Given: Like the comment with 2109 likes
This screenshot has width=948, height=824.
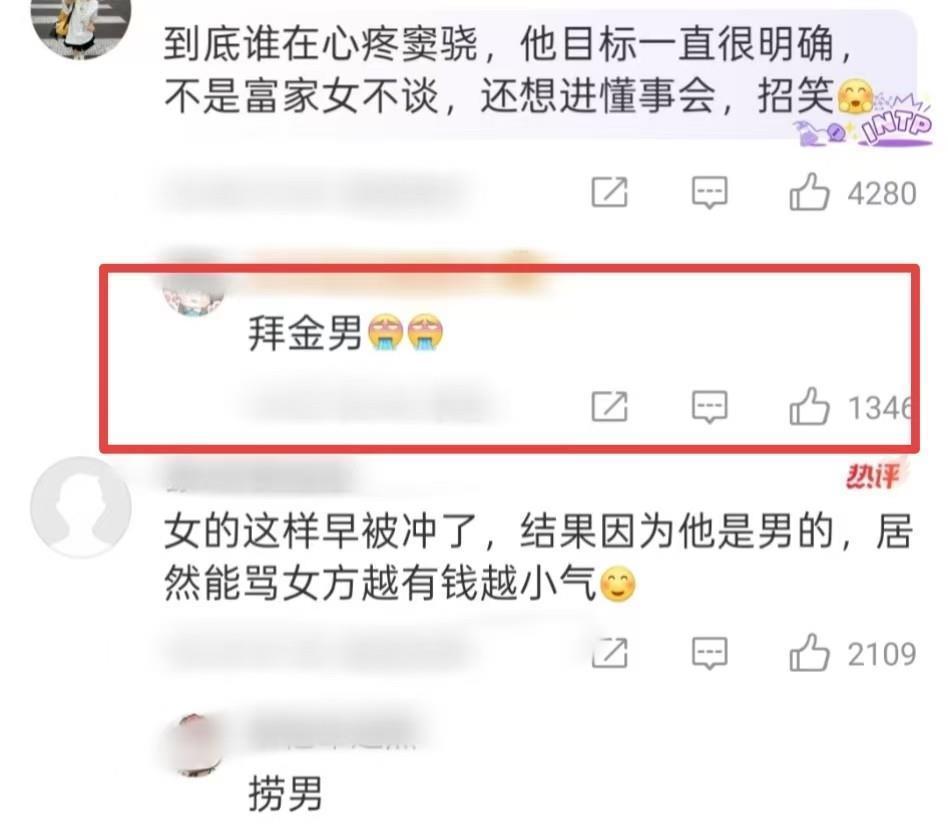Looking at the screenshot, I should click(x=809, y=653).
